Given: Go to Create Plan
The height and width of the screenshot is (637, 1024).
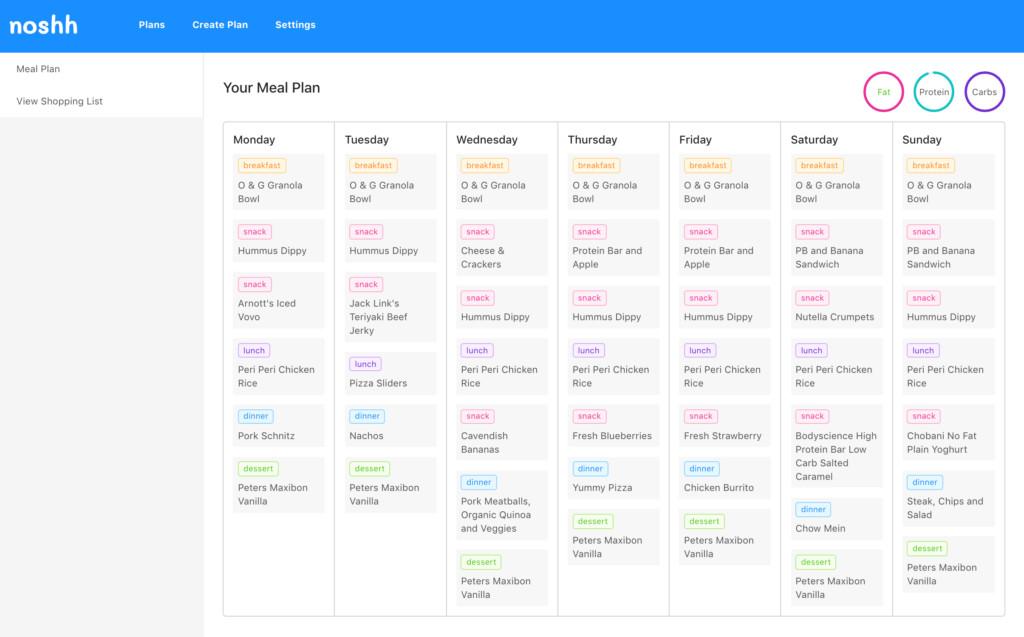Looking at the screenshot, I should pyautogui.click(x=220, y=25).
